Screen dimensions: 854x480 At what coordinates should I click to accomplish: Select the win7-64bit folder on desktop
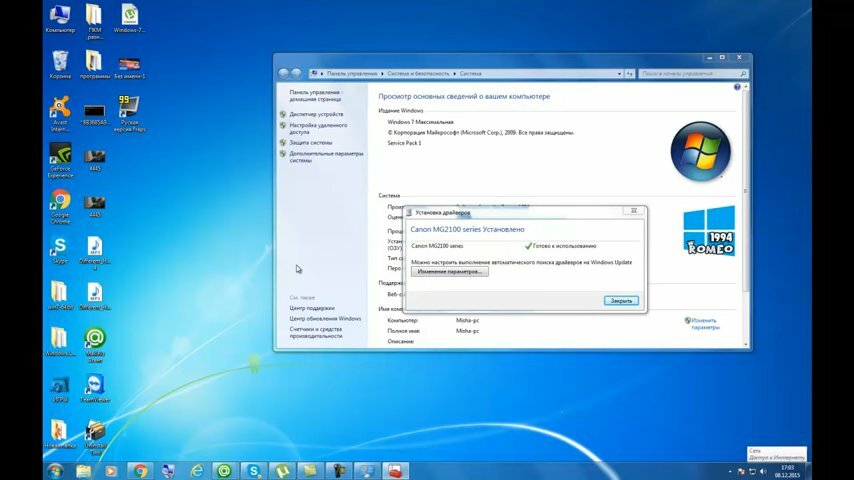[60, 296]
